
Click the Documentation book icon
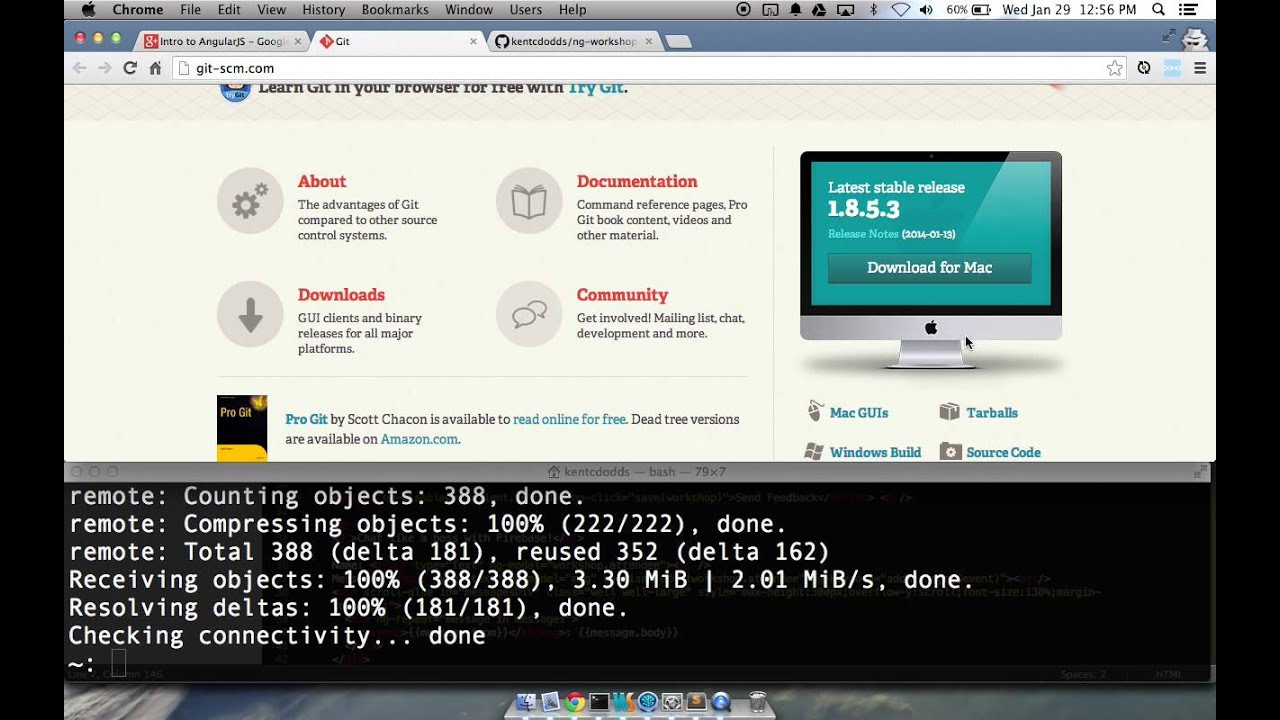(x=529, y=201)
